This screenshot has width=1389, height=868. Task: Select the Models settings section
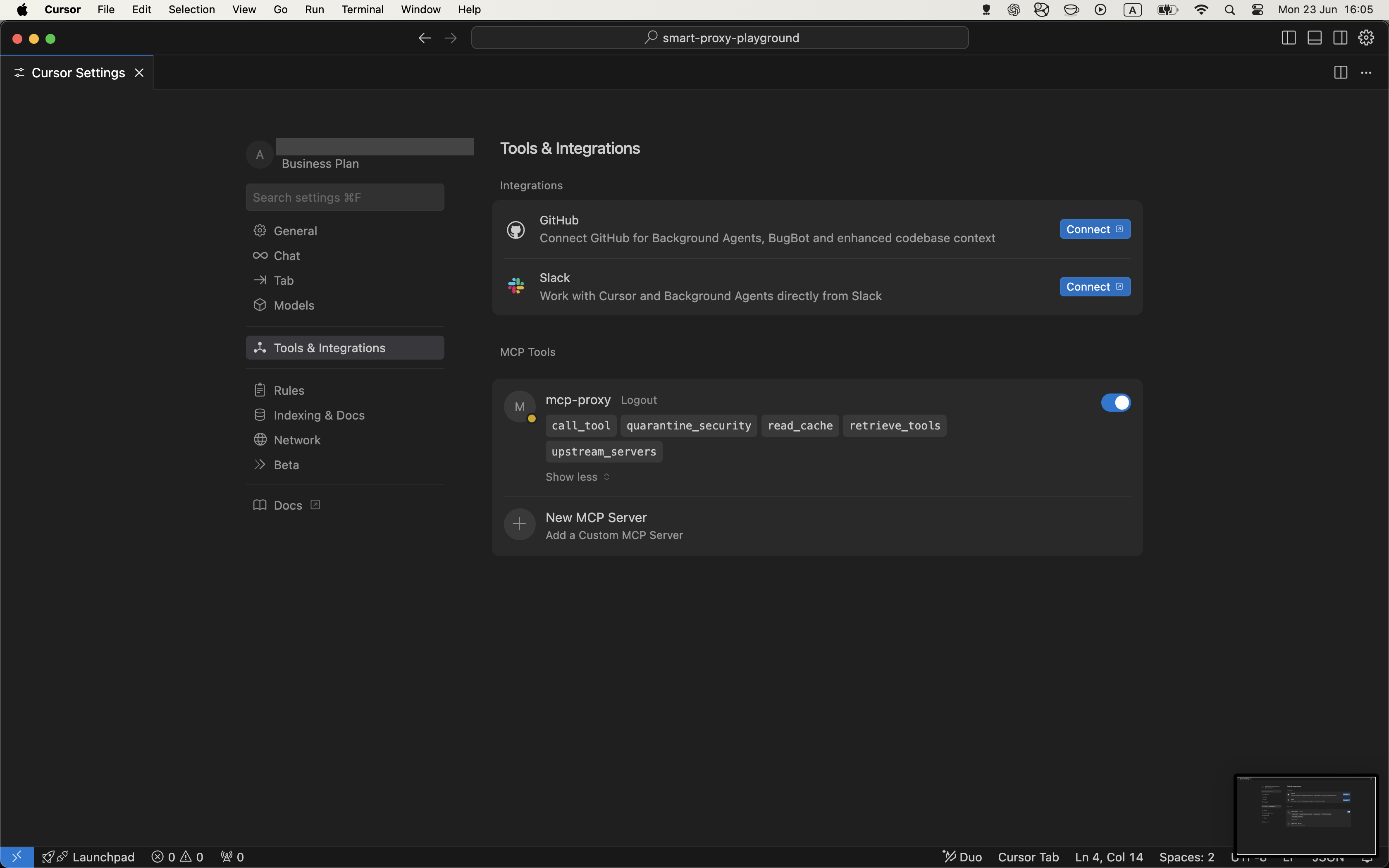click(294, 305)
